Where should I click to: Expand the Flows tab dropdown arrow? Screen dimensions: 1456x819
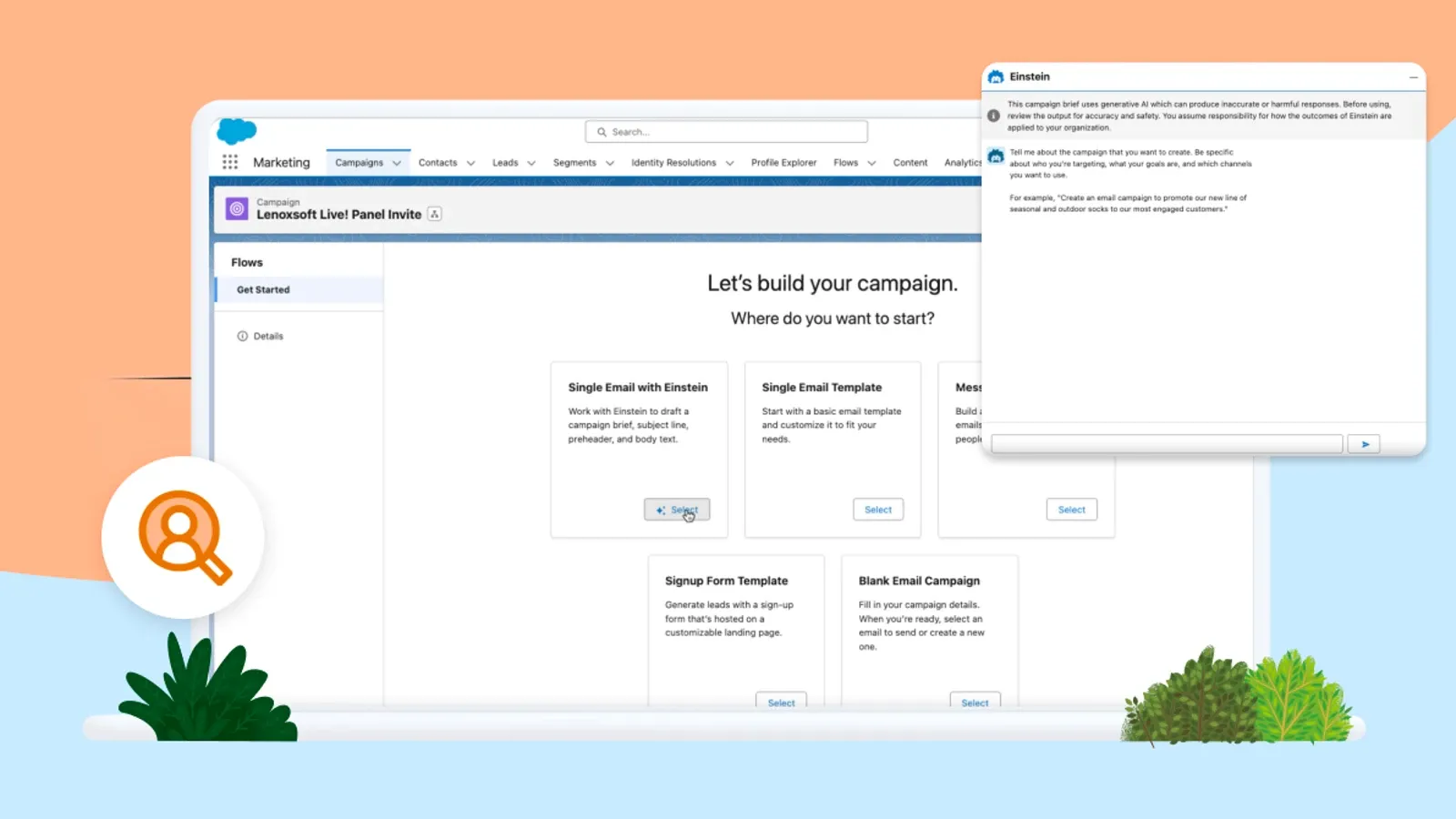(872, 163)
